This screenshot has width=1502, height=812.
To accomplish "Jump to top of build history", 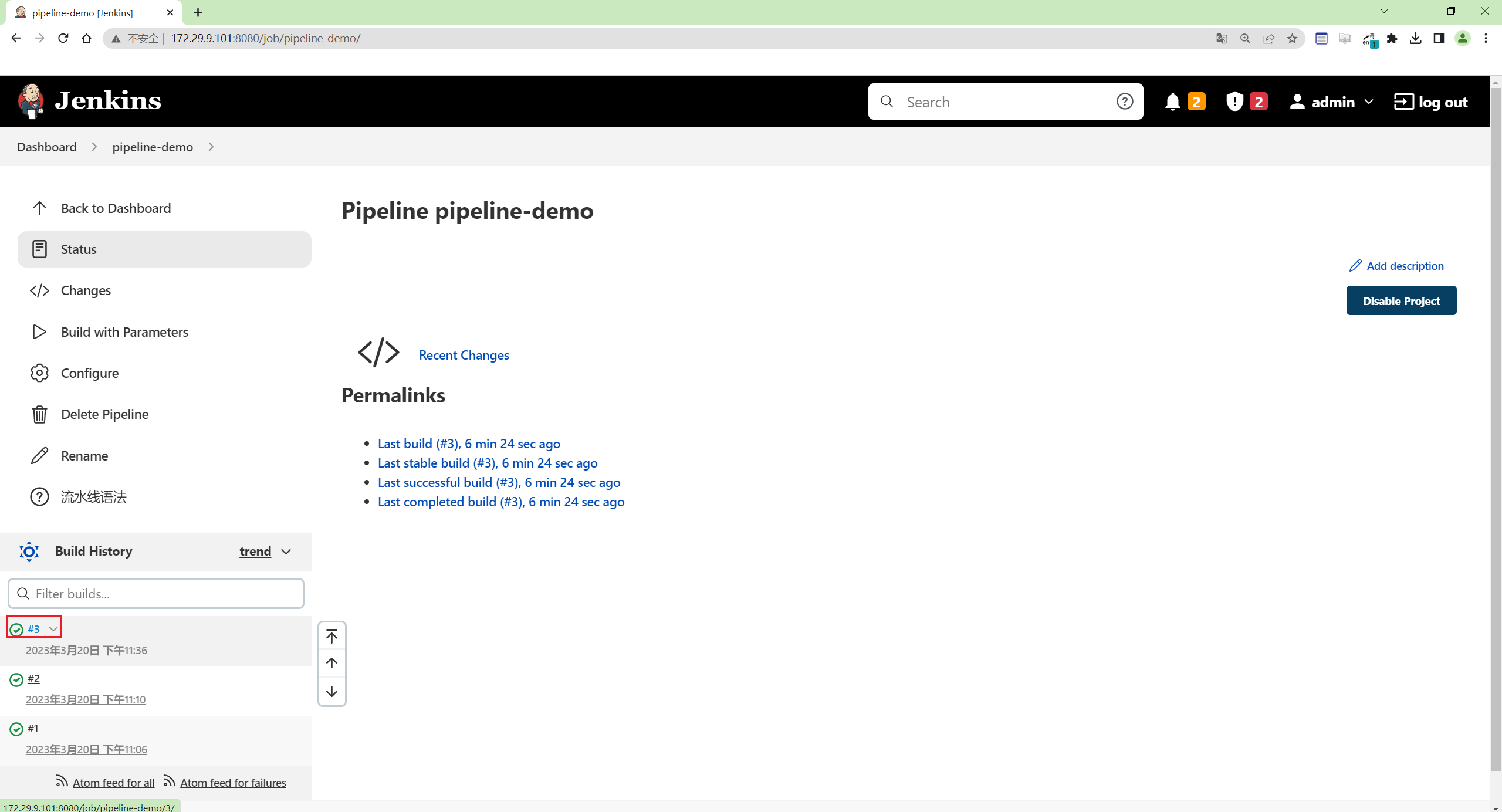I will click(331, 637).
